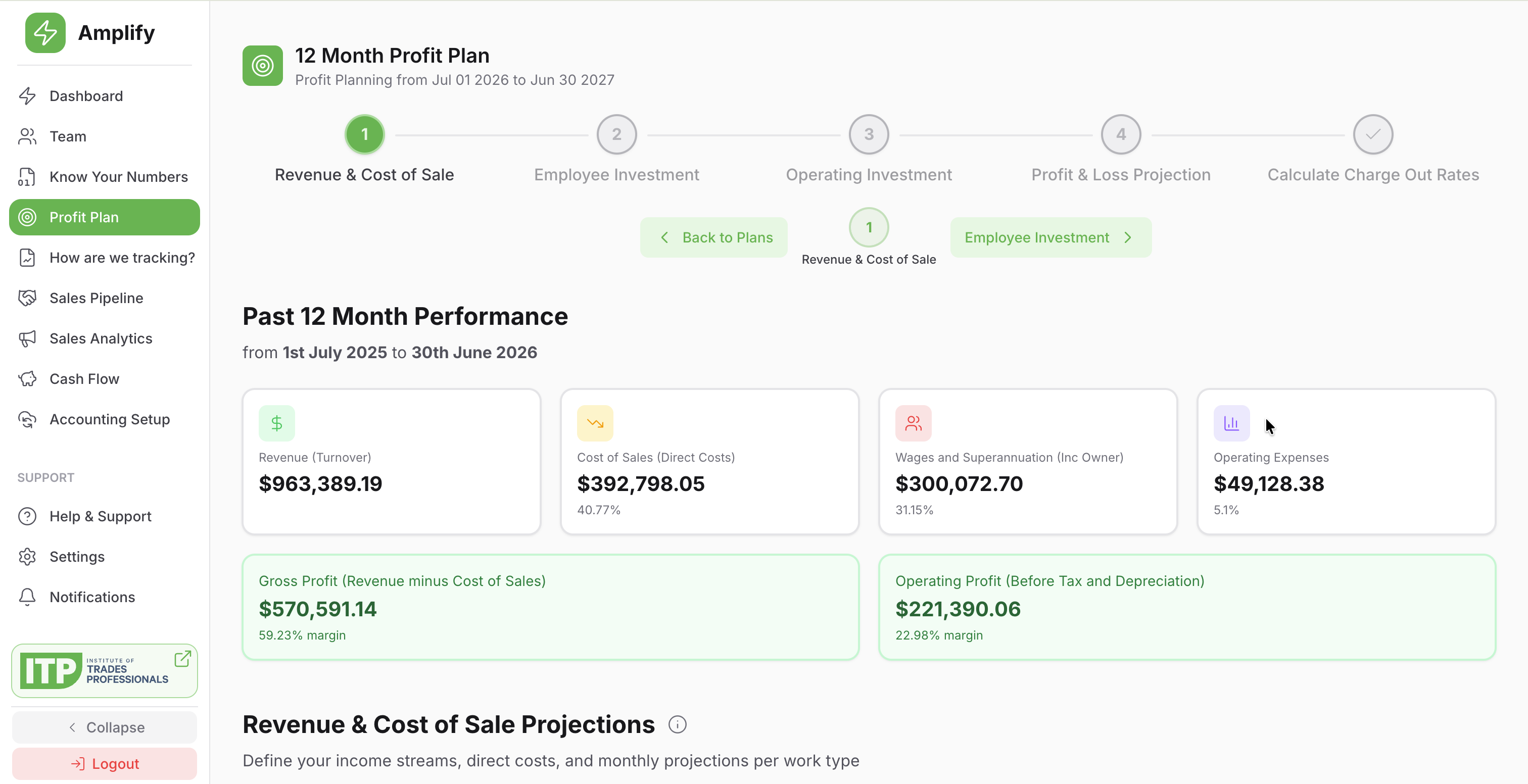Open the Institute of Trades Professionals banner link

[105, 671]
